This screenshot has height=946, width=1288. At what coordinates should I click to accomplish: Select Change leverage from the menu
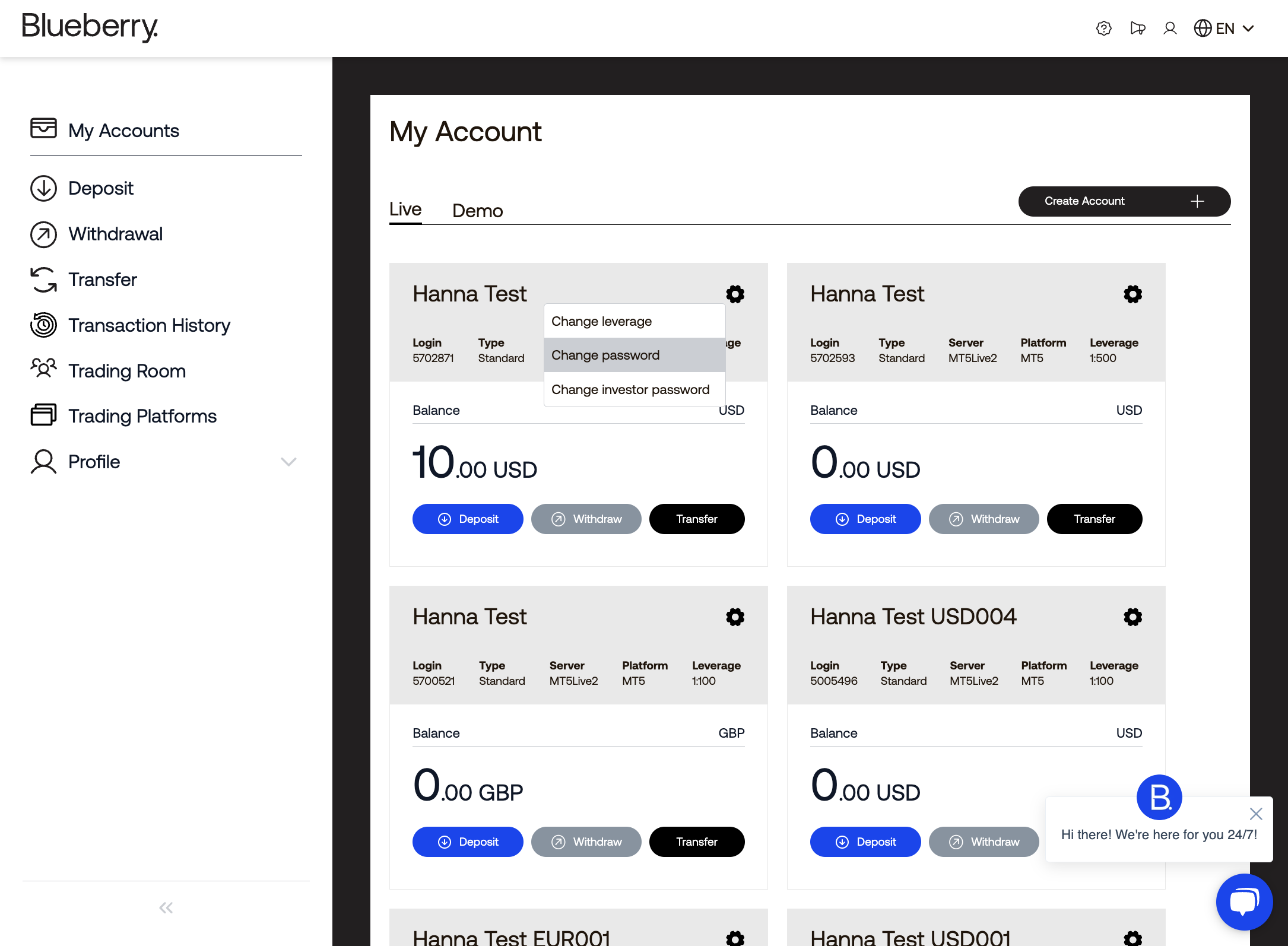click(635, 321)
